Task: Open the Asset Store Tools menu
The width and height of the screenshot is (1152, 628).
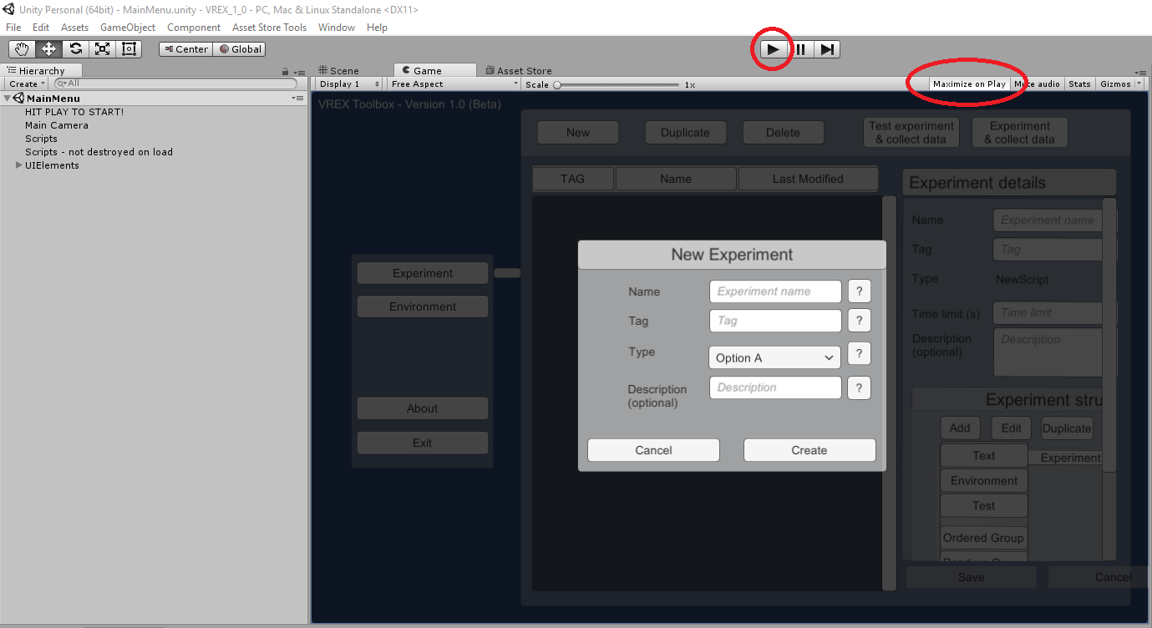Action: click(269, 27)
